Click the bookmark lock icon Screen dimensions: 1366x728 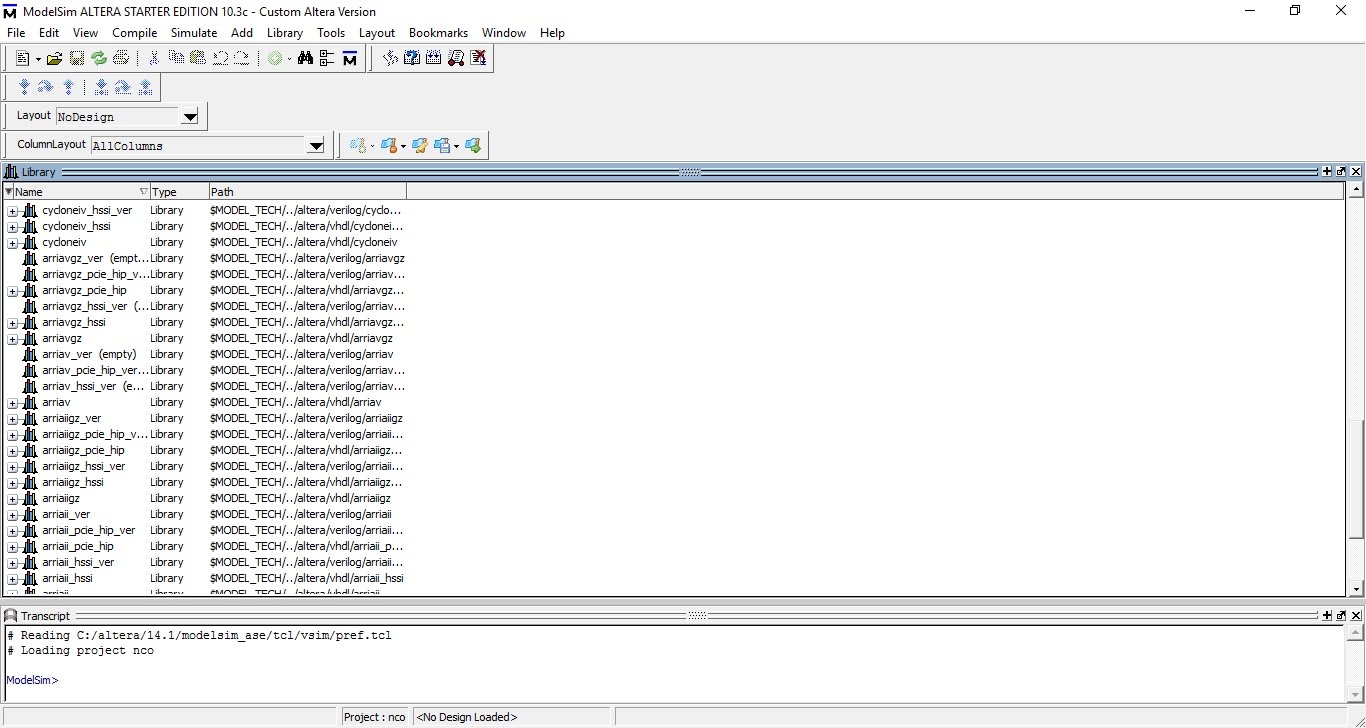[391, 146]
